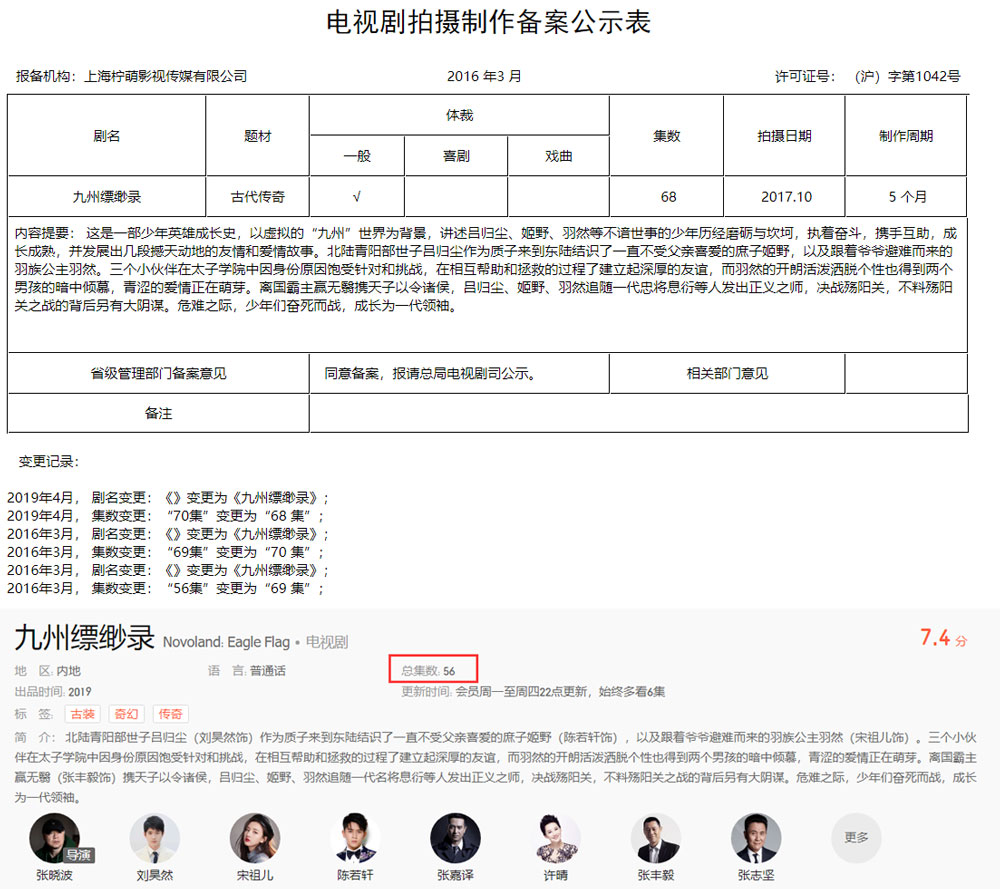This screenshot has width=1000, height=889.
Task: Click the 导演 badge on first avatar
Action: (x=79, y=855)
